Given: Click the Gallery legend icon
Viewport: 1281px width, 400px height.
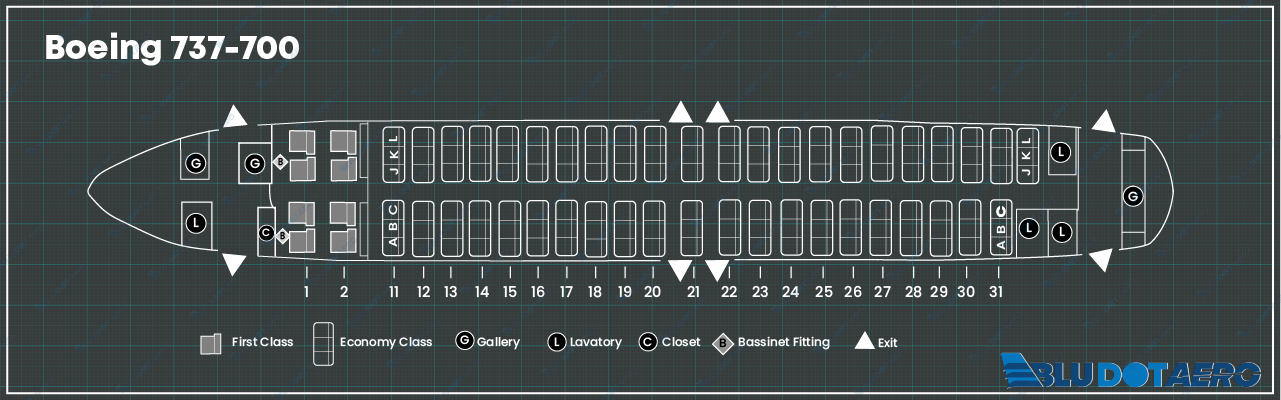Looking at the screenshot, I should coord(464,341).
